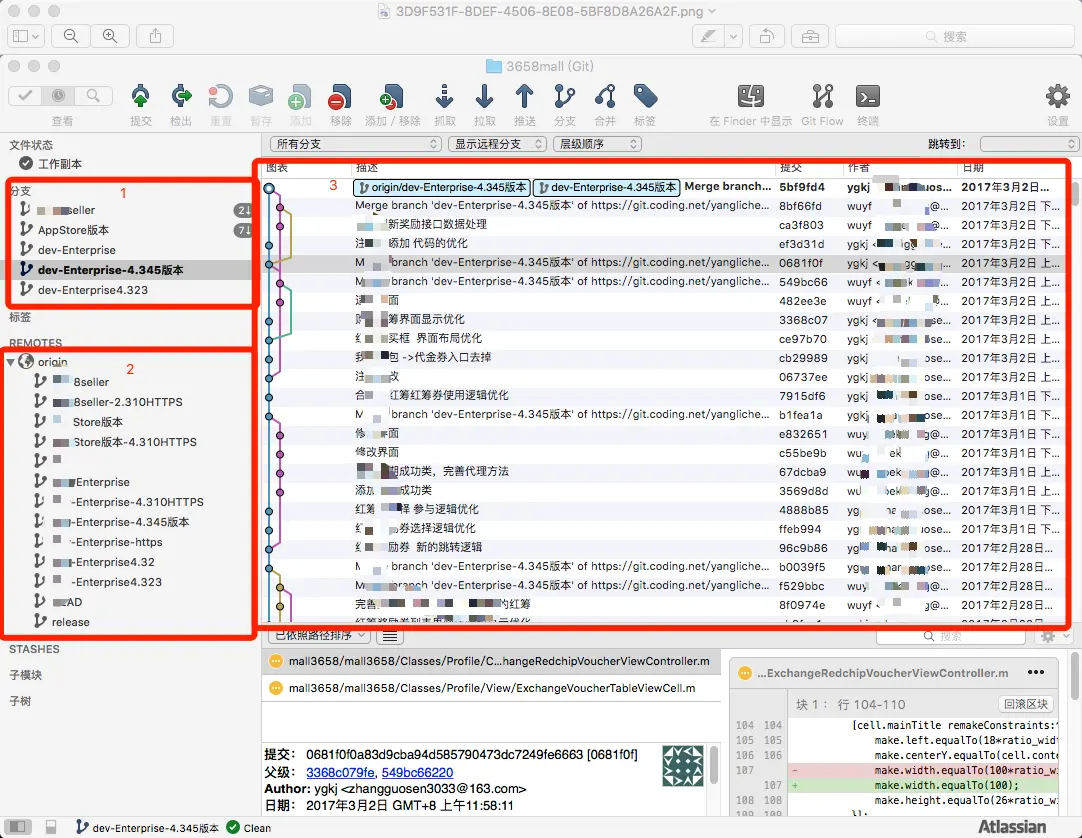
Task: Click Preview's rotate icon
Action: [x=766, y=36]
